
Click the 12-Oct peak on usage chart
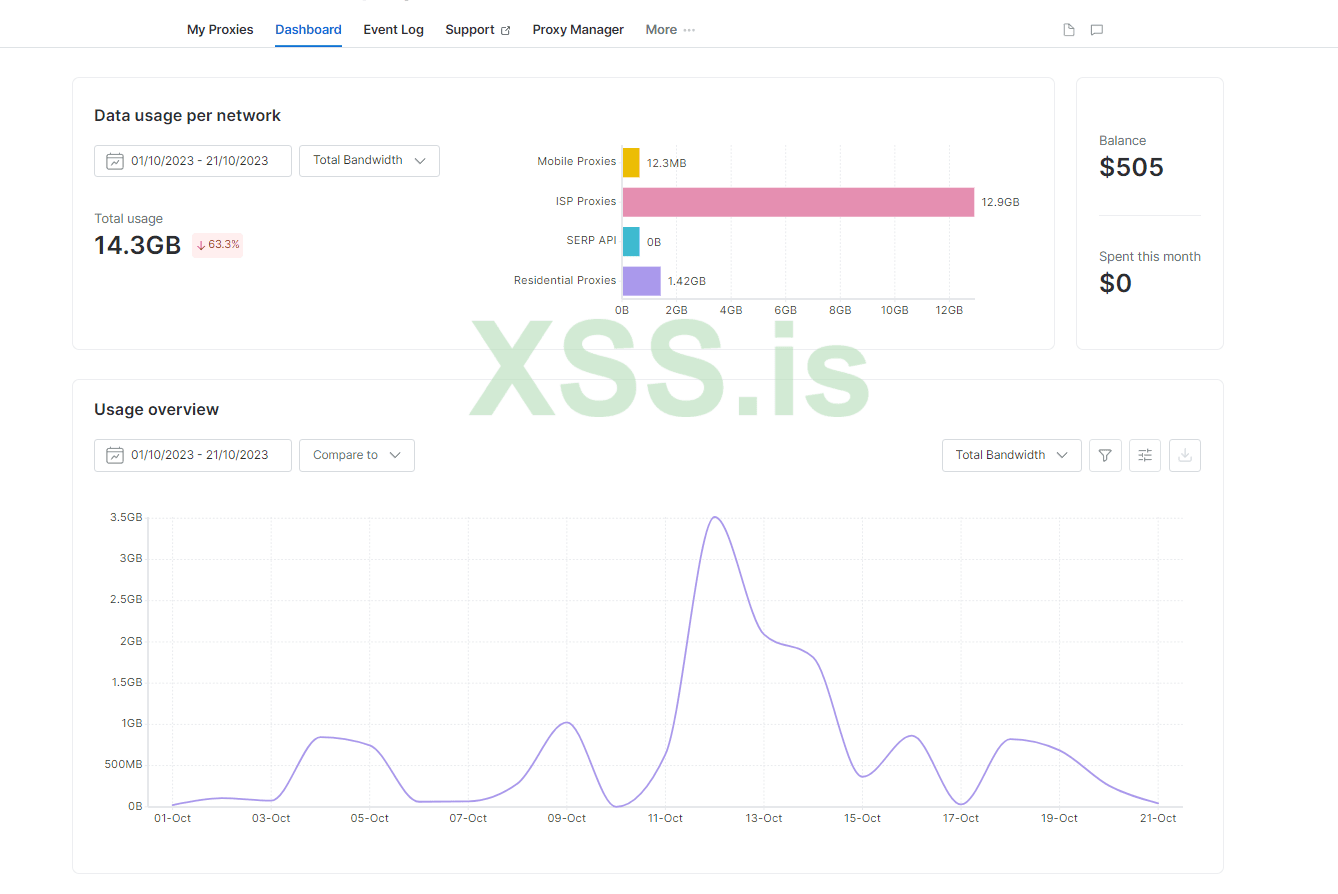[714, 518]
